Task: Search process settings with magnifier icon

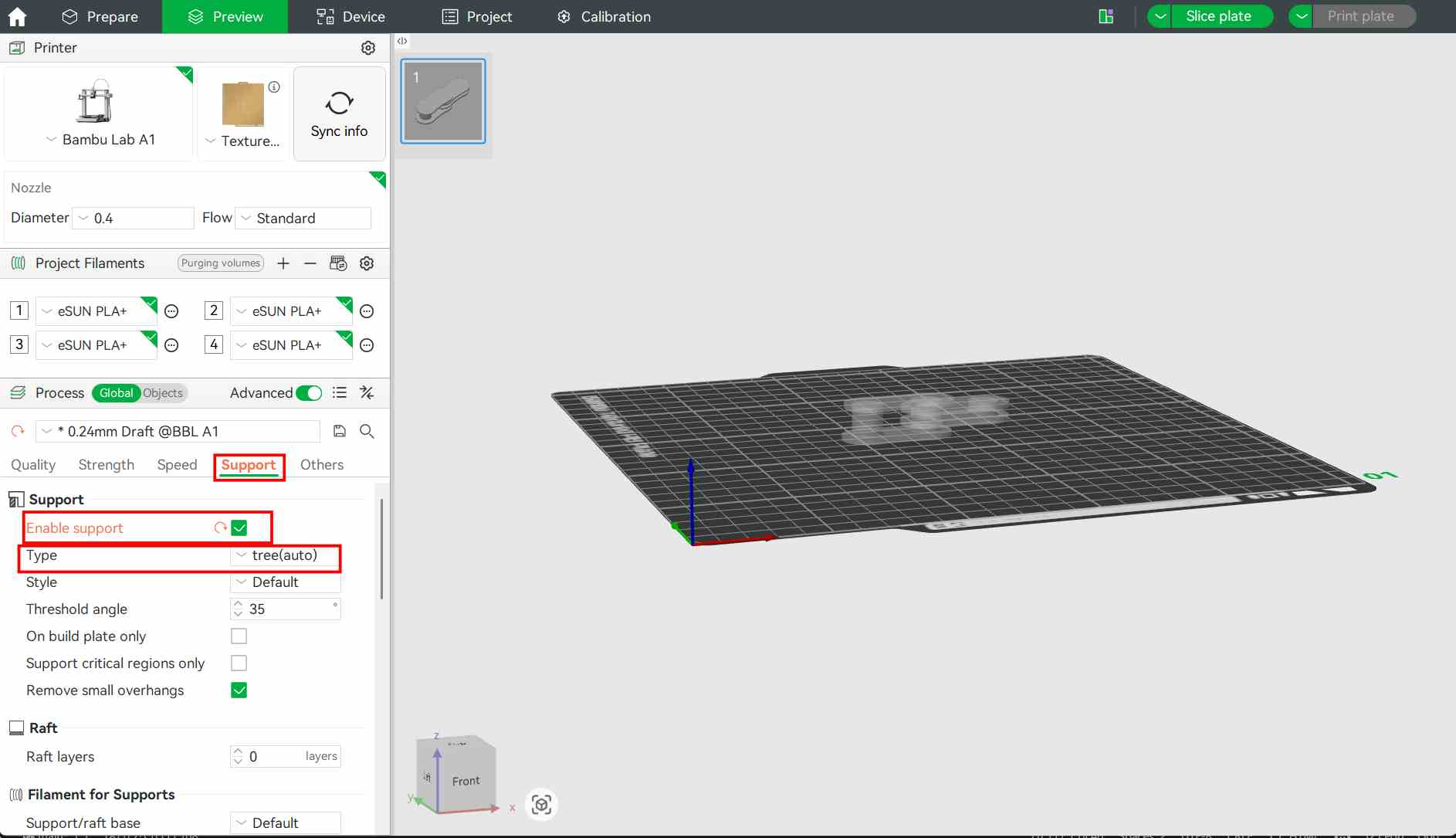Action: pyautogui.click(x=367, y=431)
